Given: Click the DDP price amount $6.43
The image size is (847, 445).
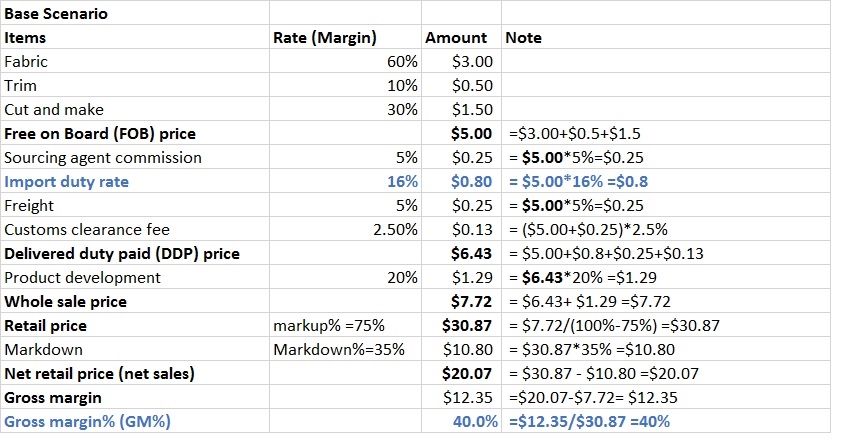Looking at the screenshot, I should 471,254.
